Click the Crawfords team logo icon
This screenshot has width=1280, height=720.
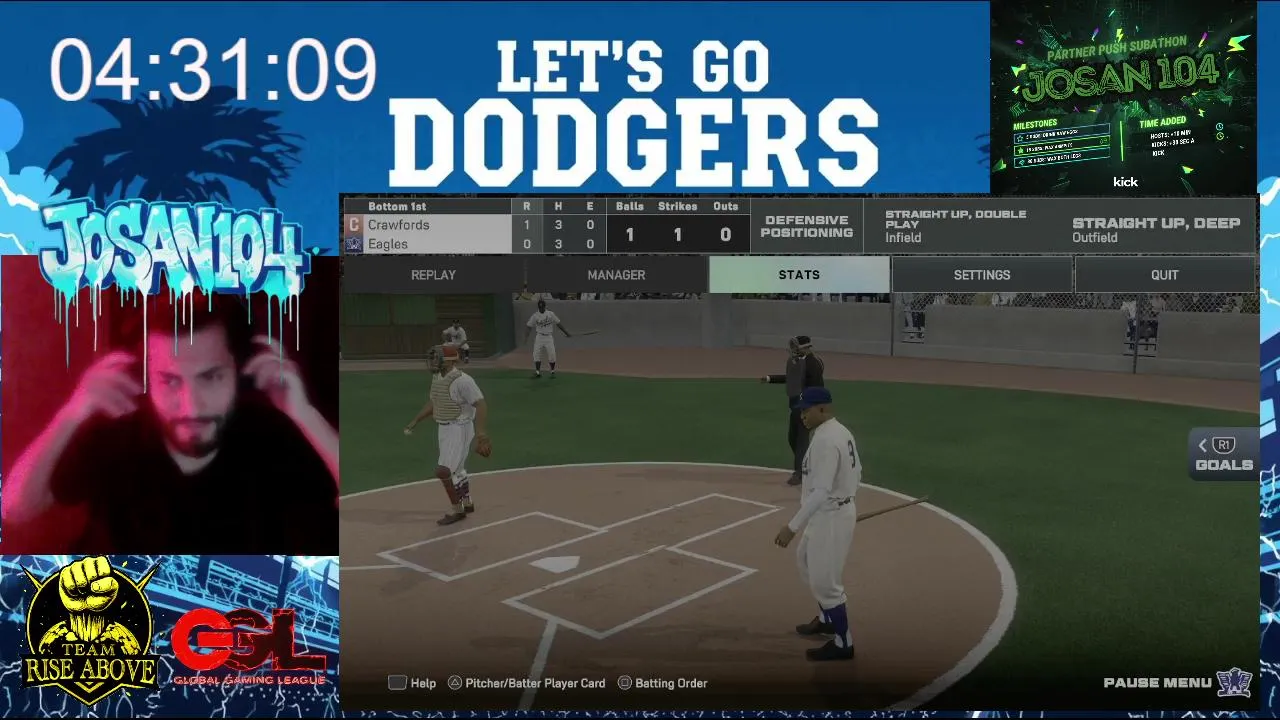(x=353, y=225)
